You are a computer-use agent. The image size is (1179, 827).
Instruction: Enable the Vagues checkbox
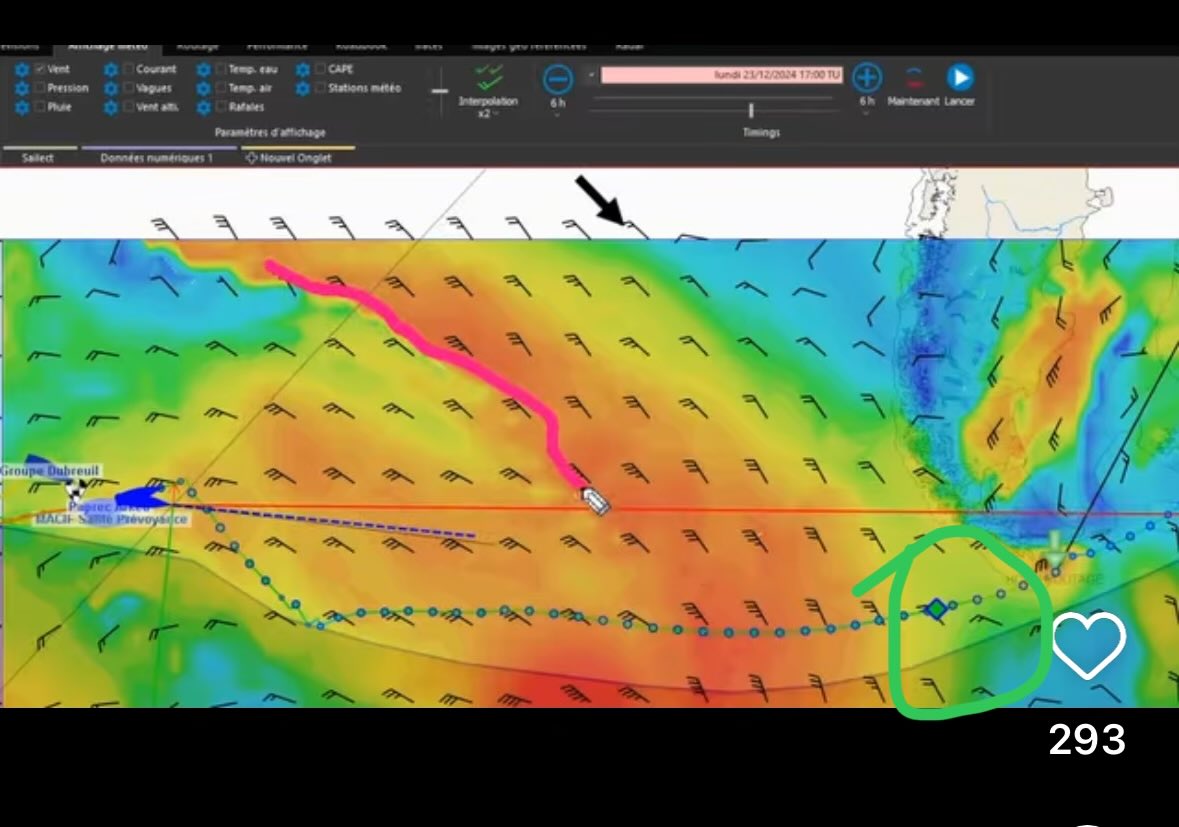click(129, 87)
